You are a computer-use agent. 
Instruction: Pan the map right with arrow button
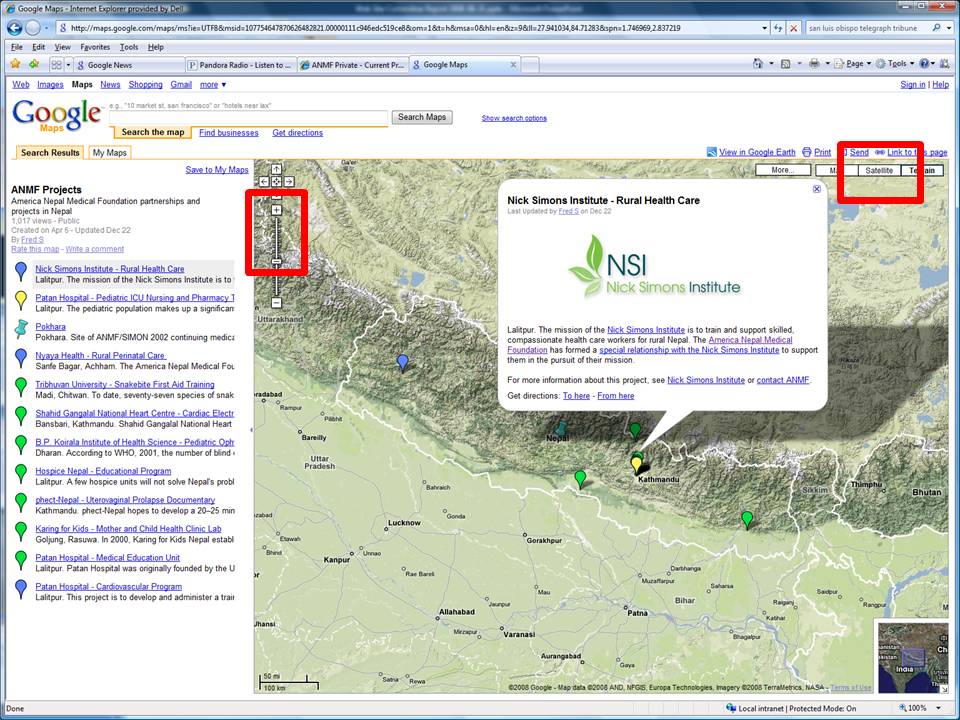(289, 182)
